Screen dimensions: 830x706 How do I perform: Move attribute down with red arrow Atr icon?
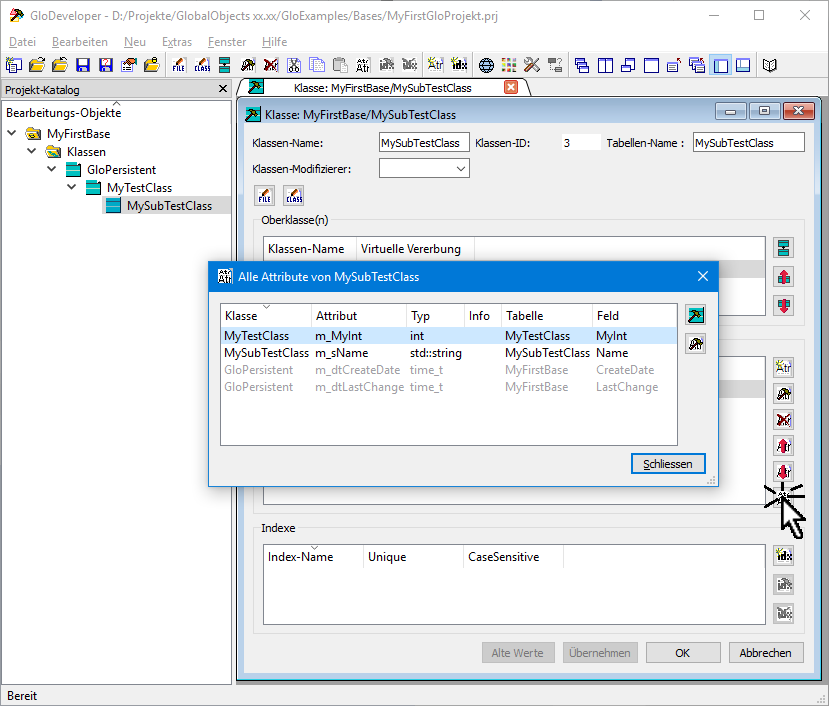(784, 470)
